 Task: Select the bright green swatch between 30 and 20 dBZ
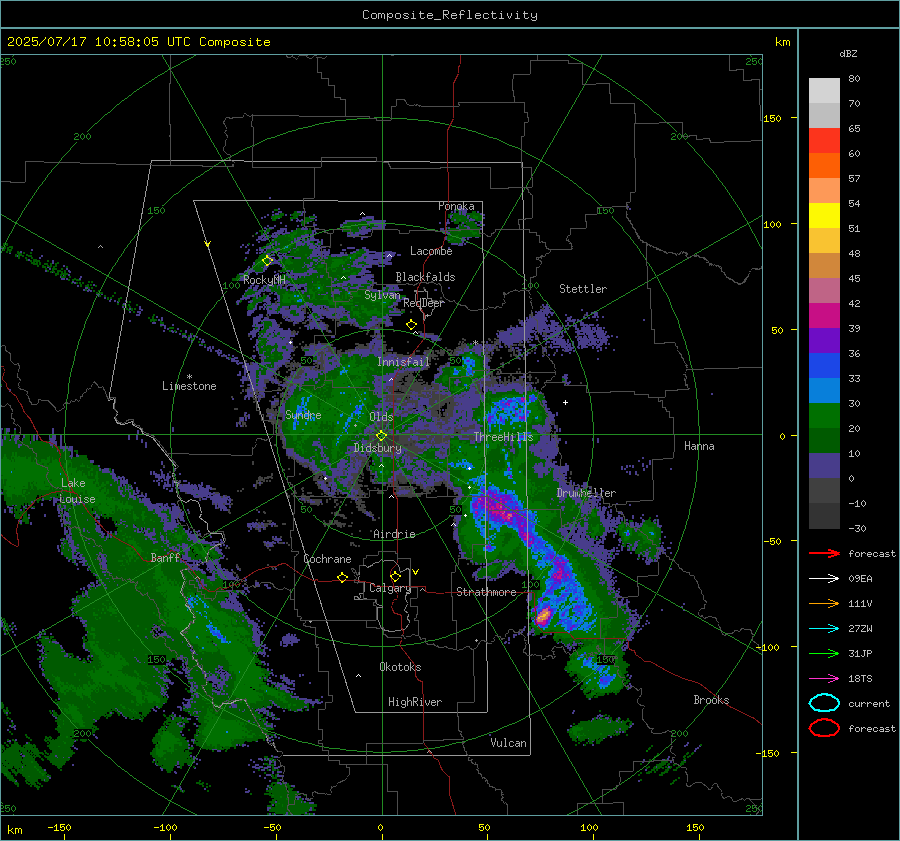824,416
